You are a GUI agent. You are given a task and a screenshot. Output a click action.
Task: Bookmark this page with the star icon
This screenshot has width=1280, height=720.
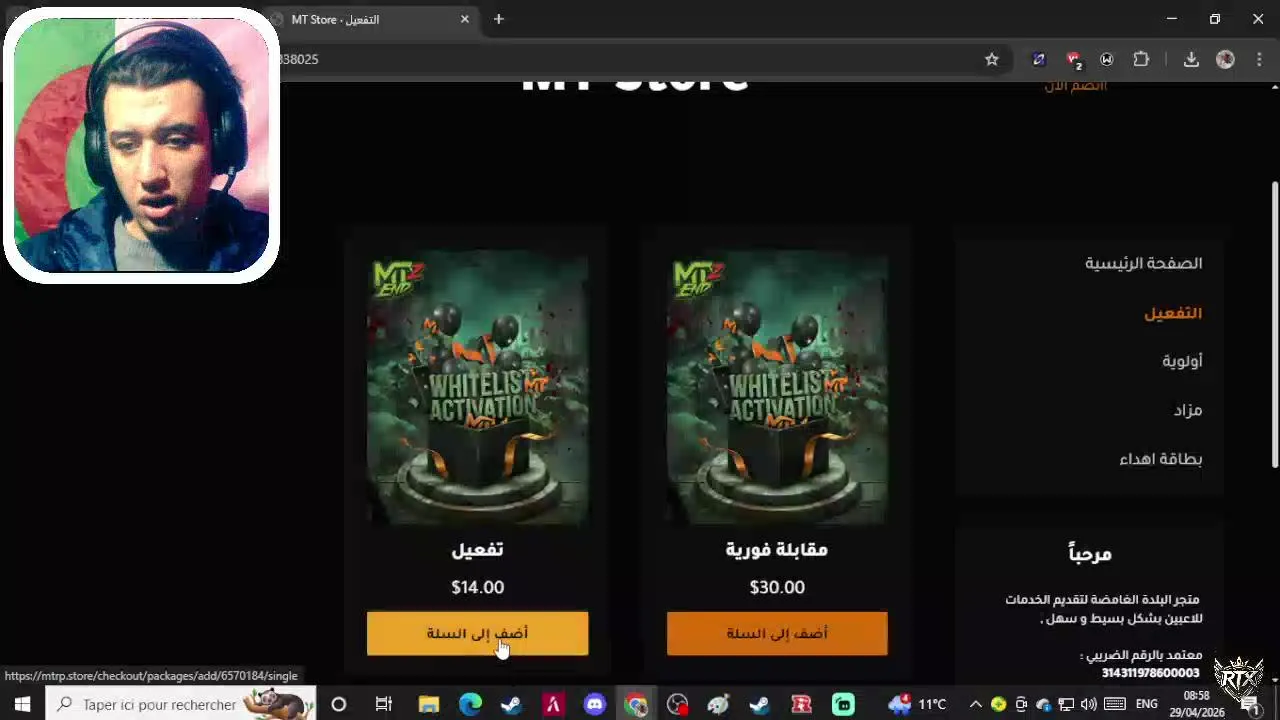pyautogui.click(x=992, y=59)
